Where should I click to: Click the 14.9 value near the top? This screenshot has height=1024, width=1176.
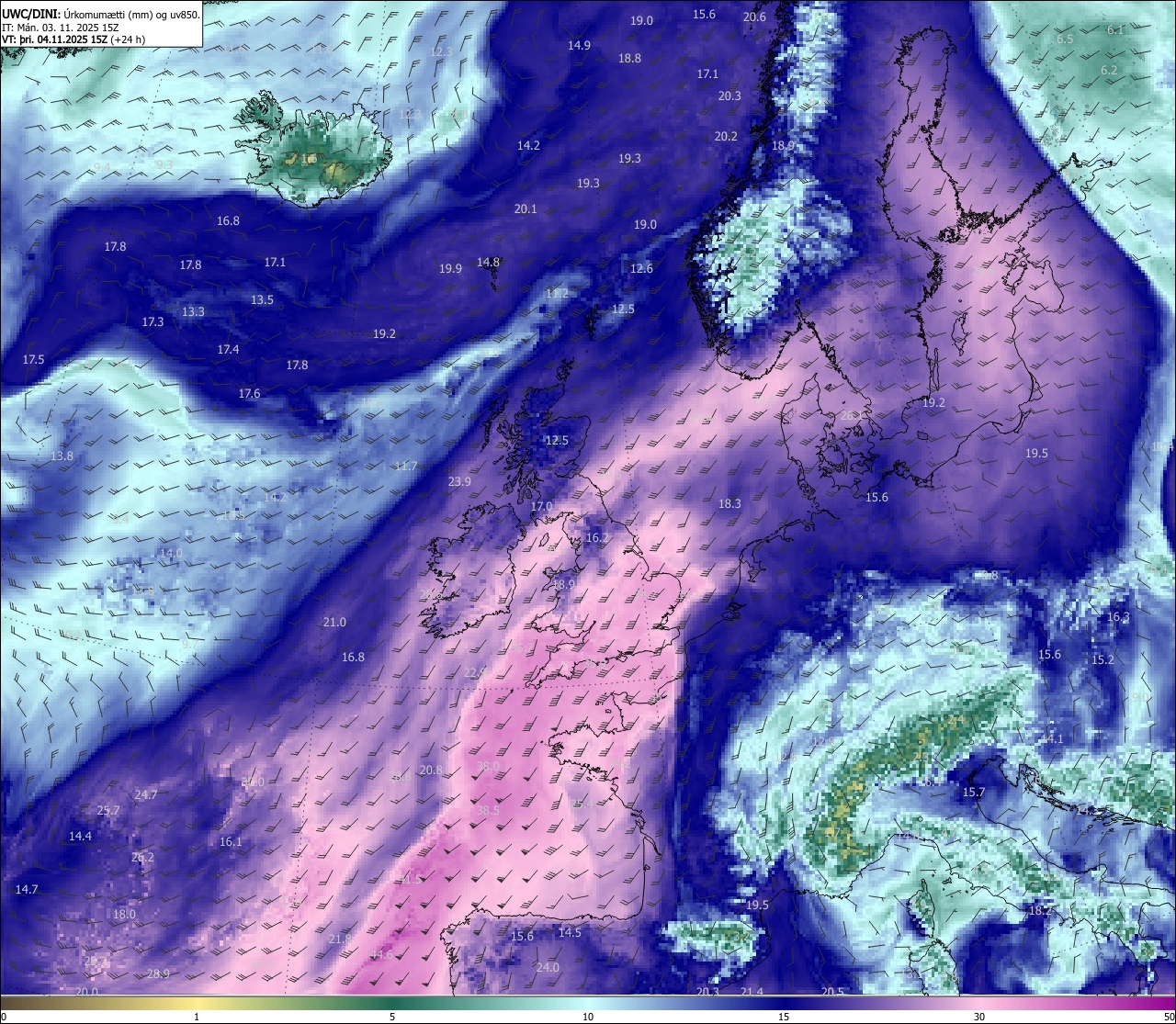[x=579, y=46]
